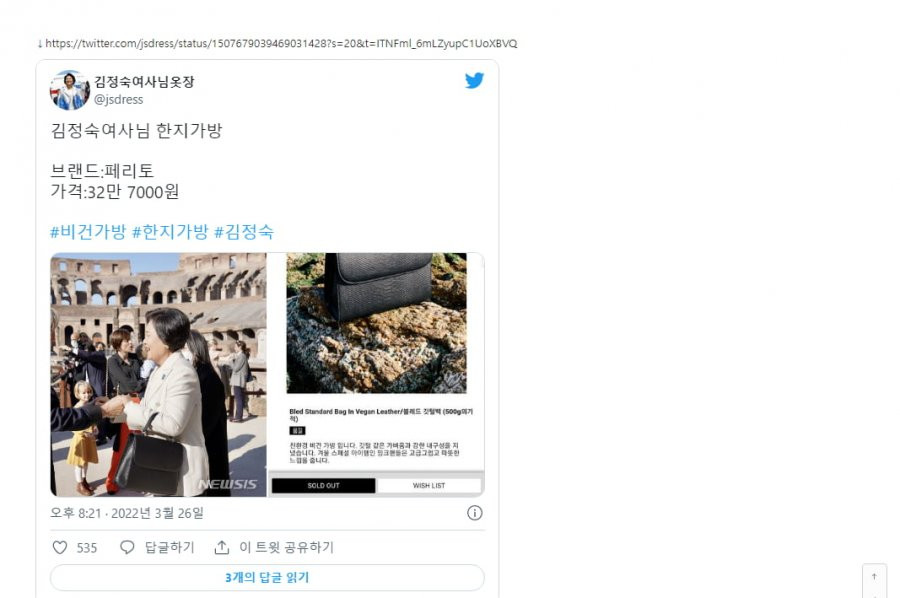Select the #한지가방 hashtag
This screenshot has height=598, width=900.
[170, 232]
